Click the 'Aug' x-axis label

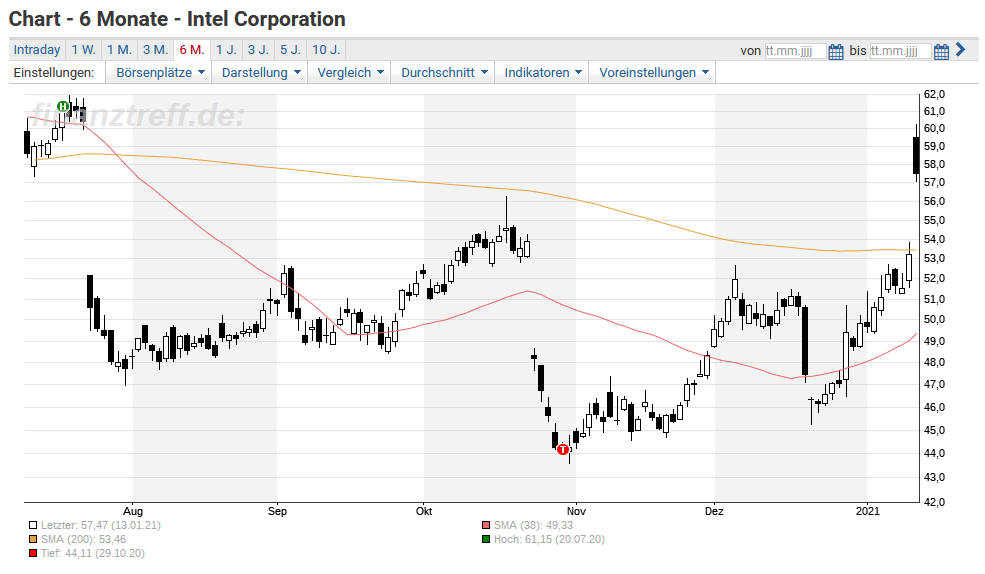(133, 511)
